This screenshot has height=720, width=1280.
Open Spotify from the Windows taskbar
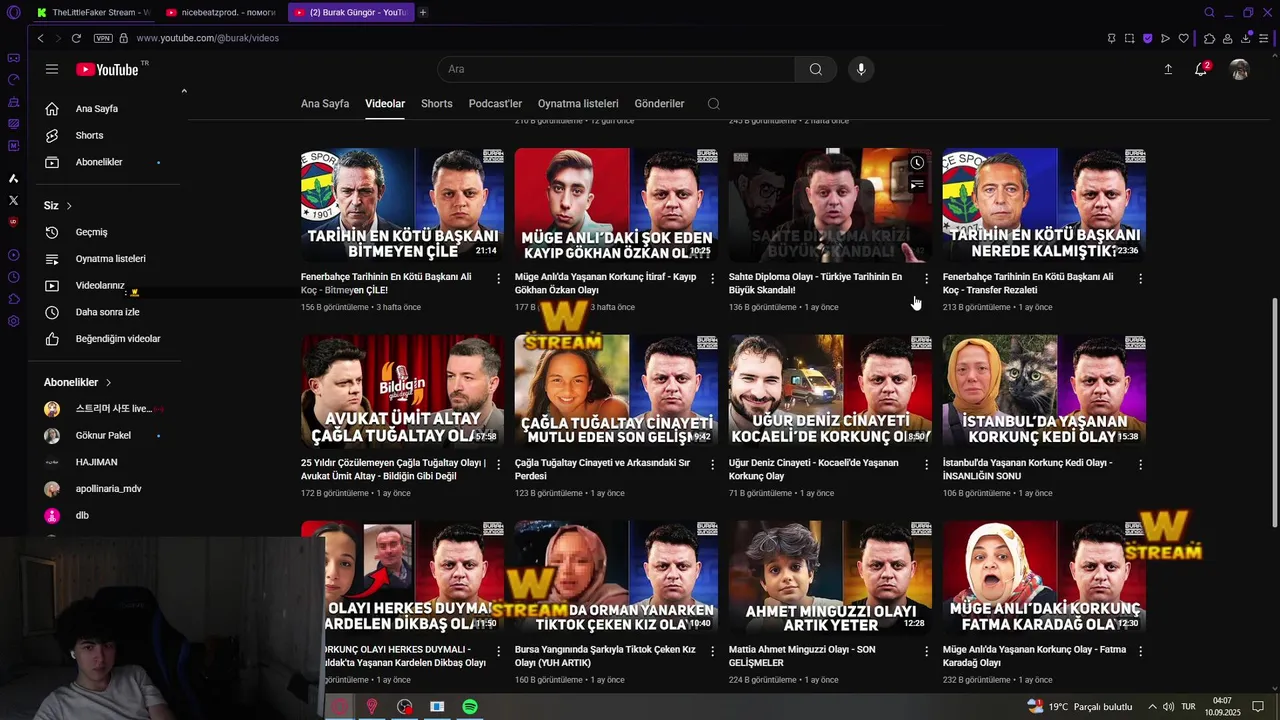470,707
